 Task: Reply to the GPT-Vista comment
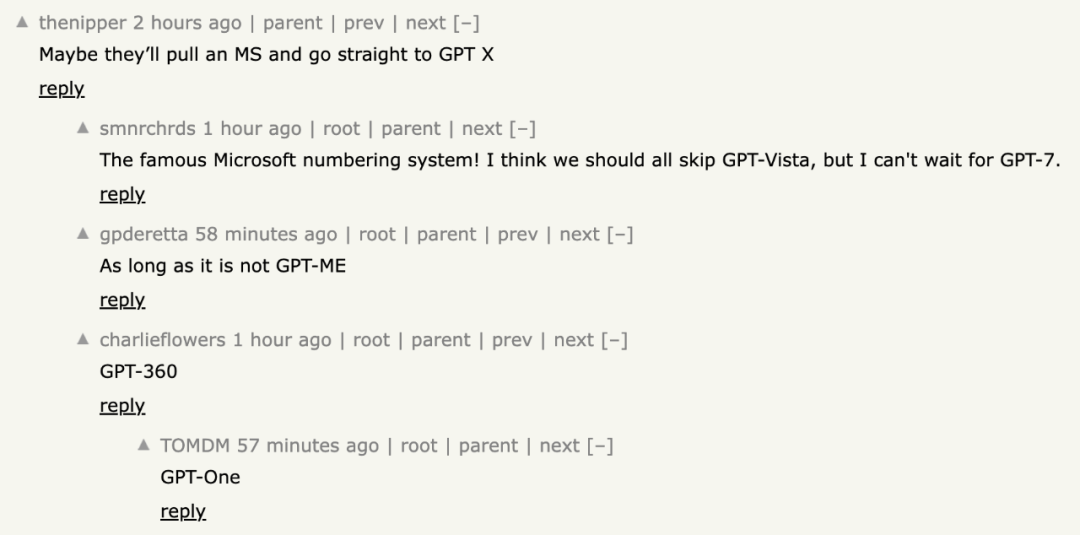point(122,195)
